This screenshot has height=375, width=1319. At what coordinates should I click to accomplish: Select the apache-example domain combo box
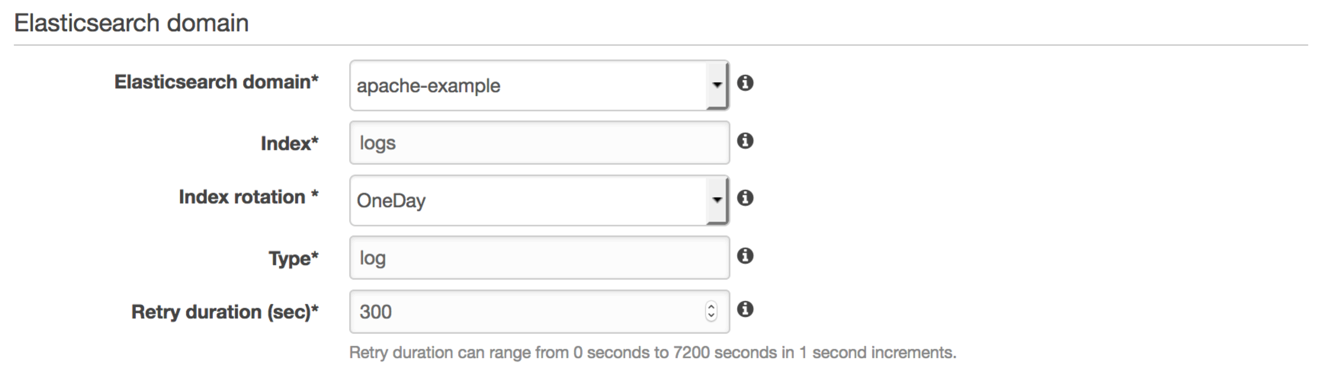tap(540, 86)
